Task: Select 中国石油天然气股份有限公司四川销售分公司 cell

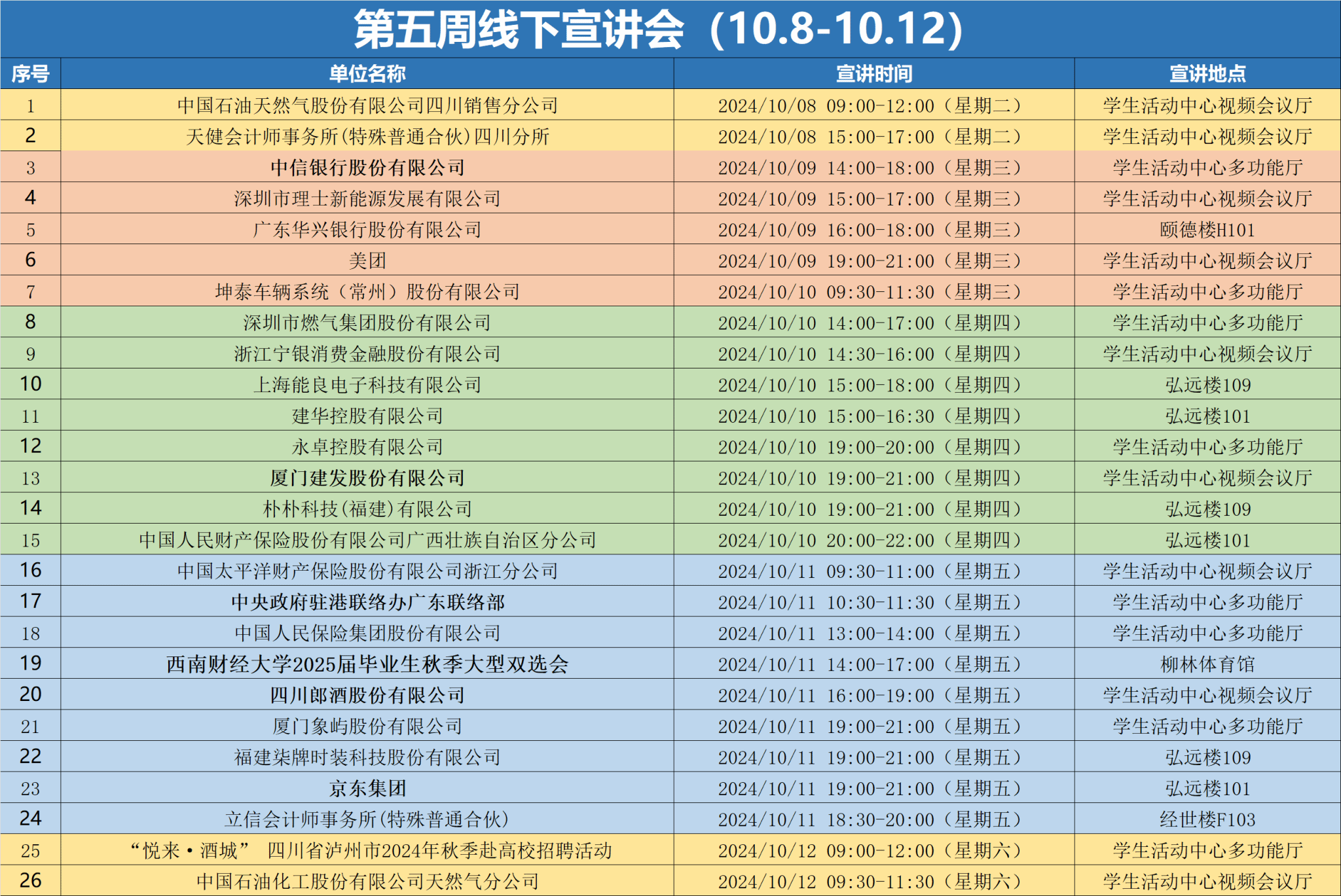Action: tap(367, 105)
